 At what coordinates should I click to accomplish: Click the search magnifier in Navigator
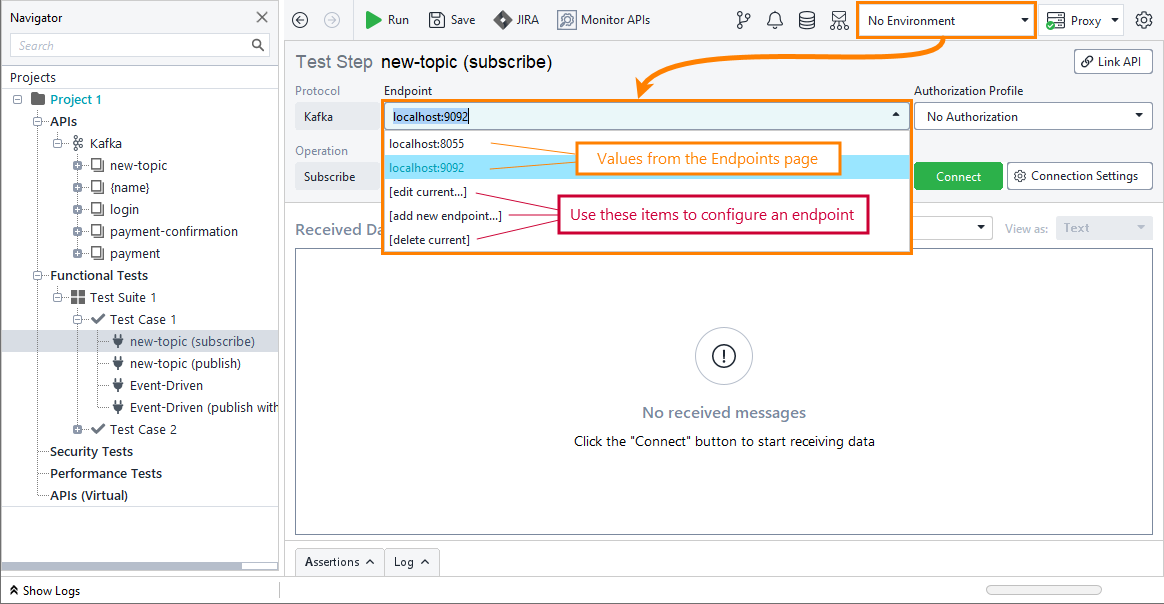pos(257,45)
